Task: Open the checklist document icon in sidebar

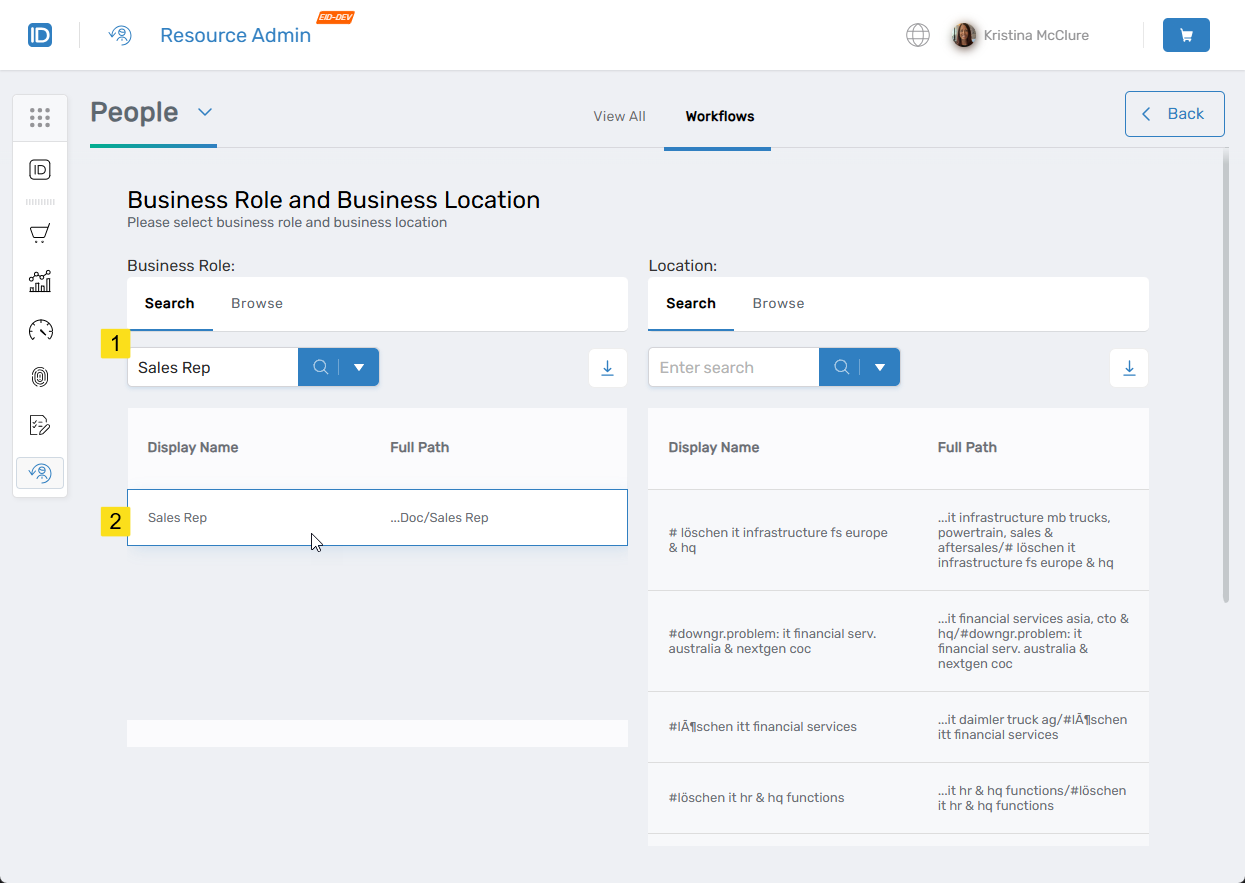Action: [x=40, y=425]
